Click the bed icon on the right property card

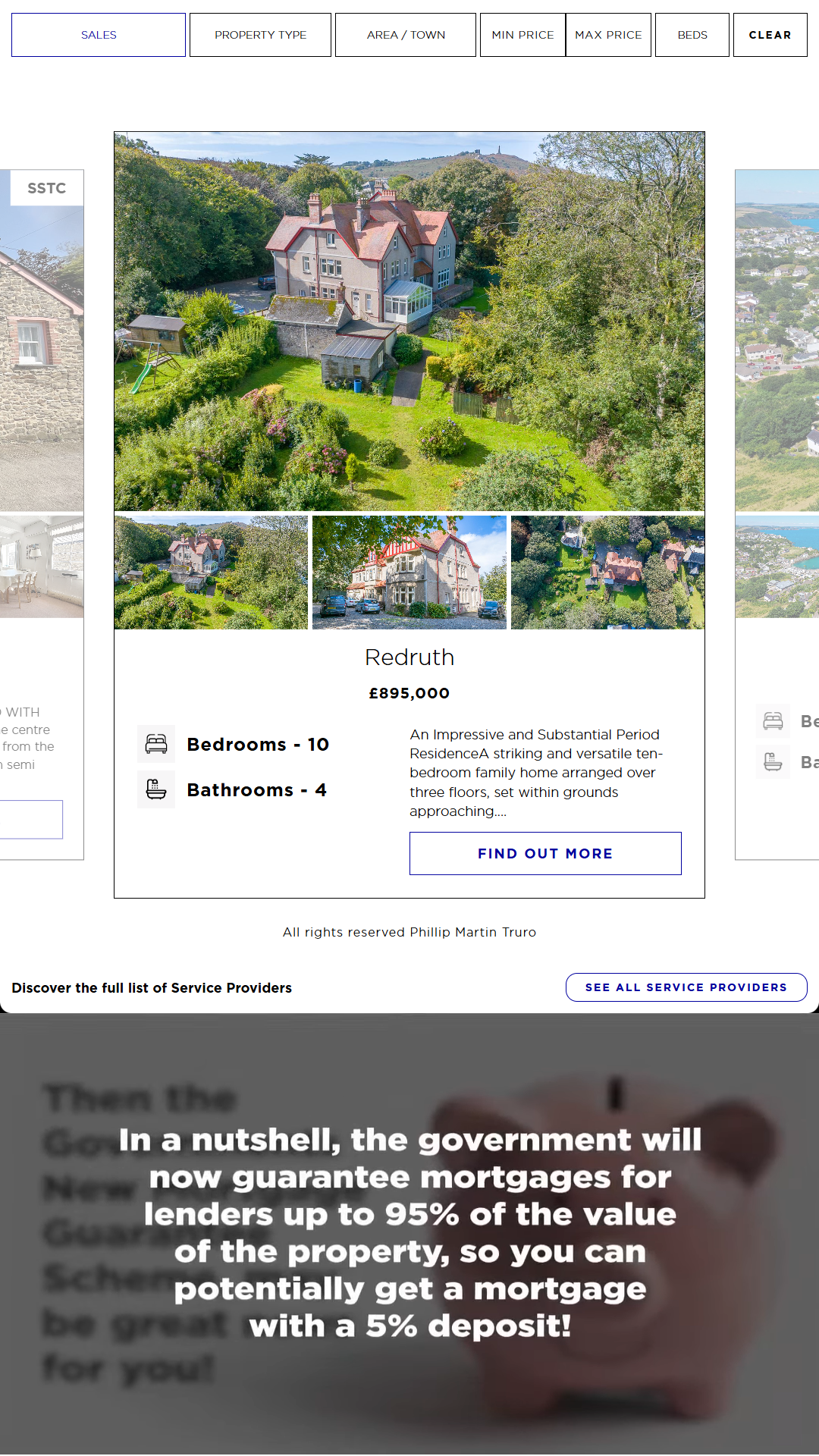773,720
